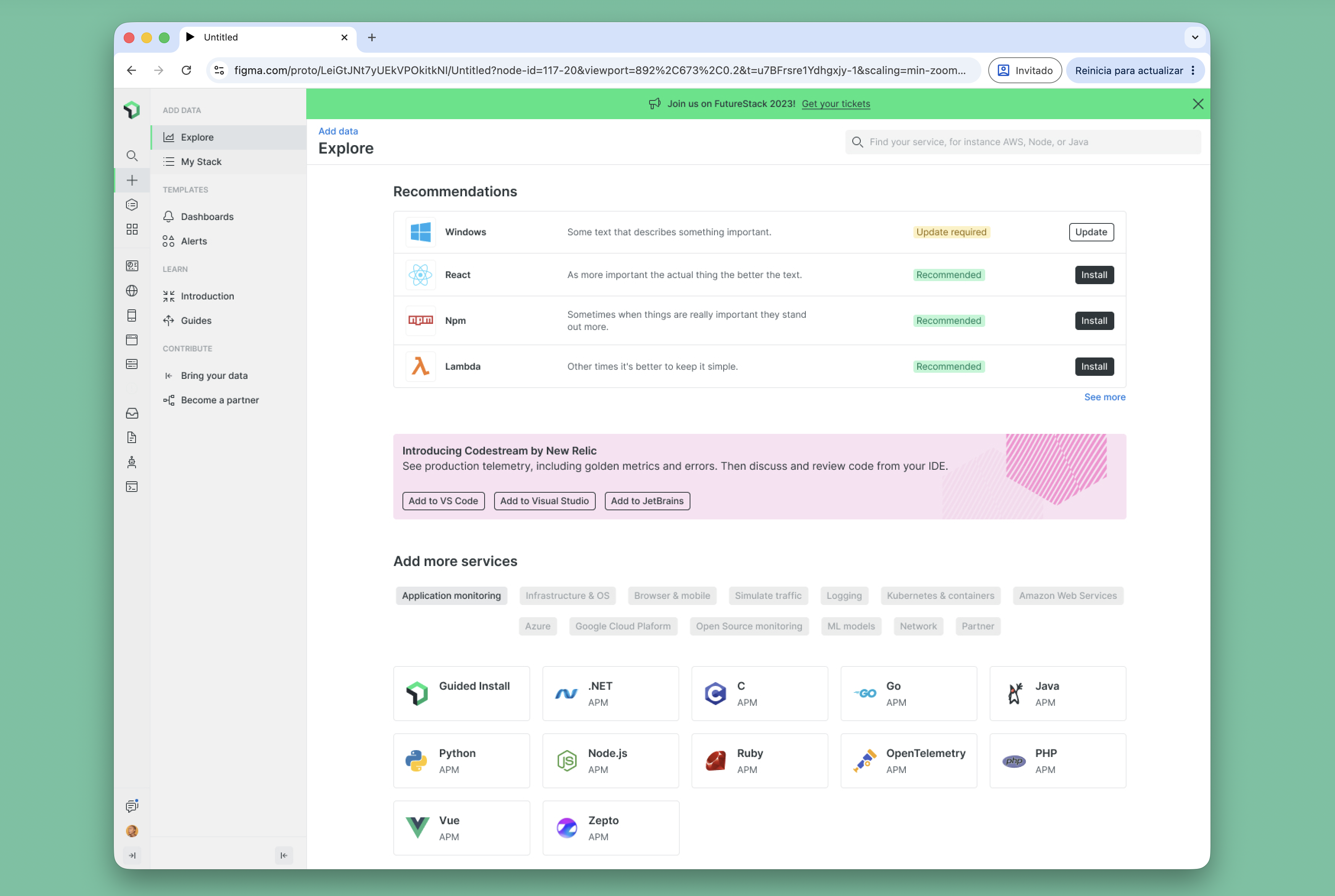Expand the icon rail with arrow button

pos(132,856)
